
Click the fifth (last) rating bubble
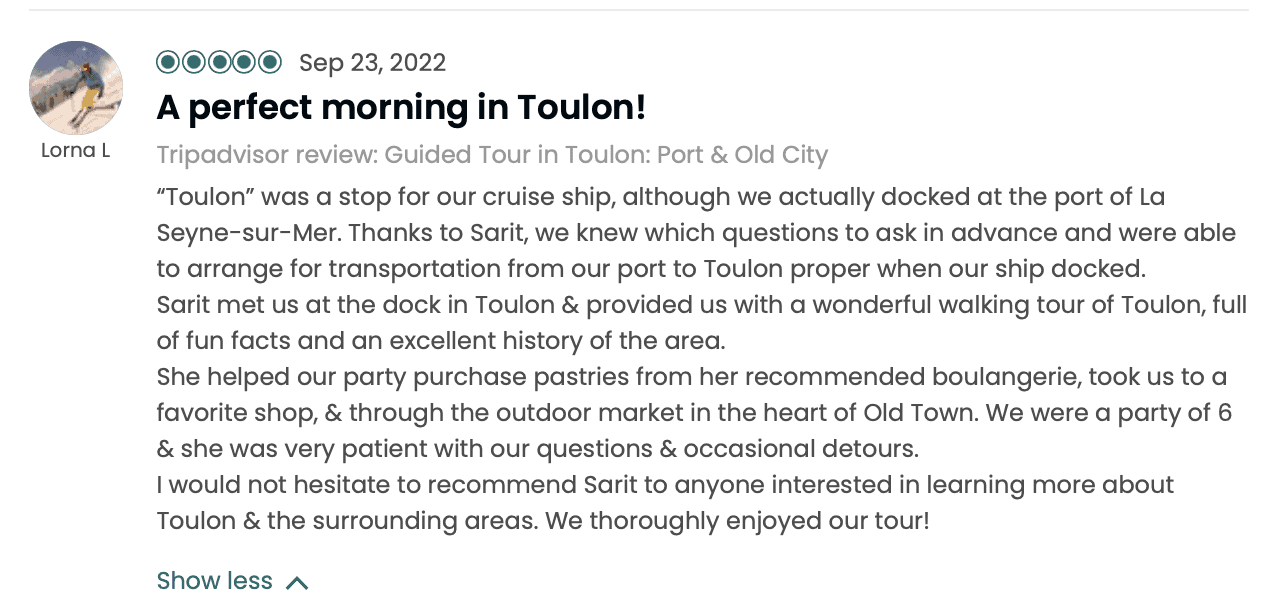click(270, 63)
